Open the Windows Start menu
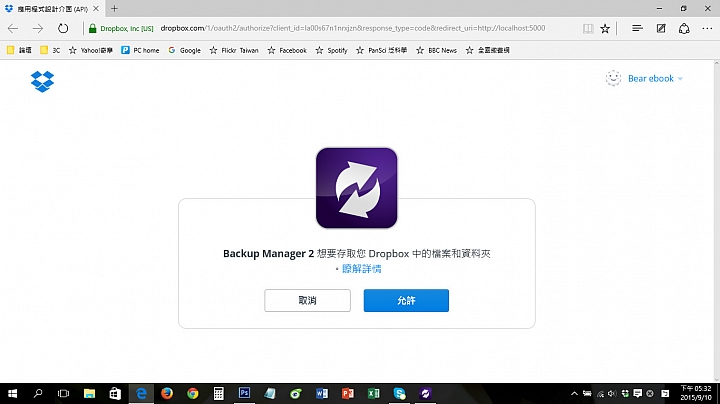The width and height of the screenshot is (720, 404). pos(12,393)
